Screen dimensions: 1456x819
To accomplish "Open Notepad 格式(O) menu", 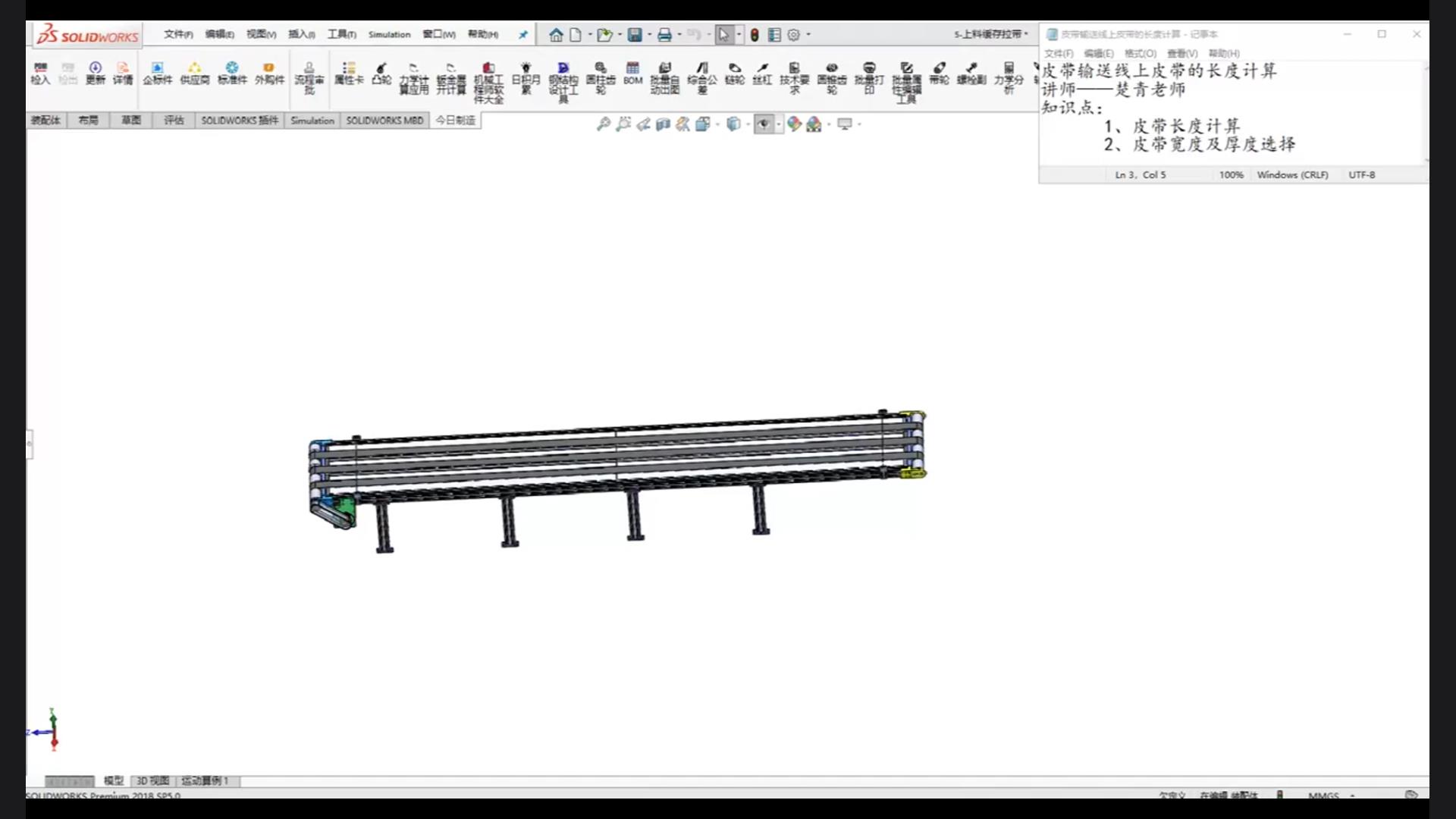I will [1141, 53].
